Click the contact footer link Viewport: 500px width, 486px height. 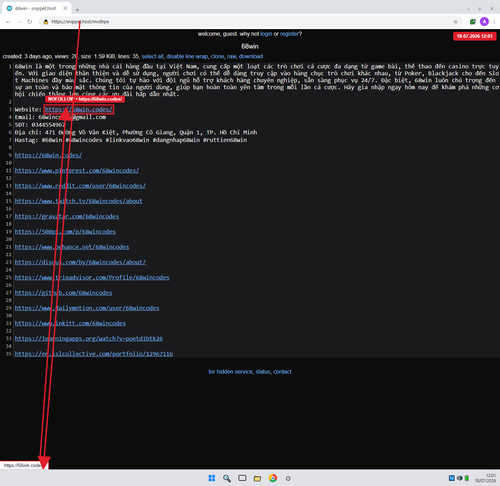(x=282, y=372)
